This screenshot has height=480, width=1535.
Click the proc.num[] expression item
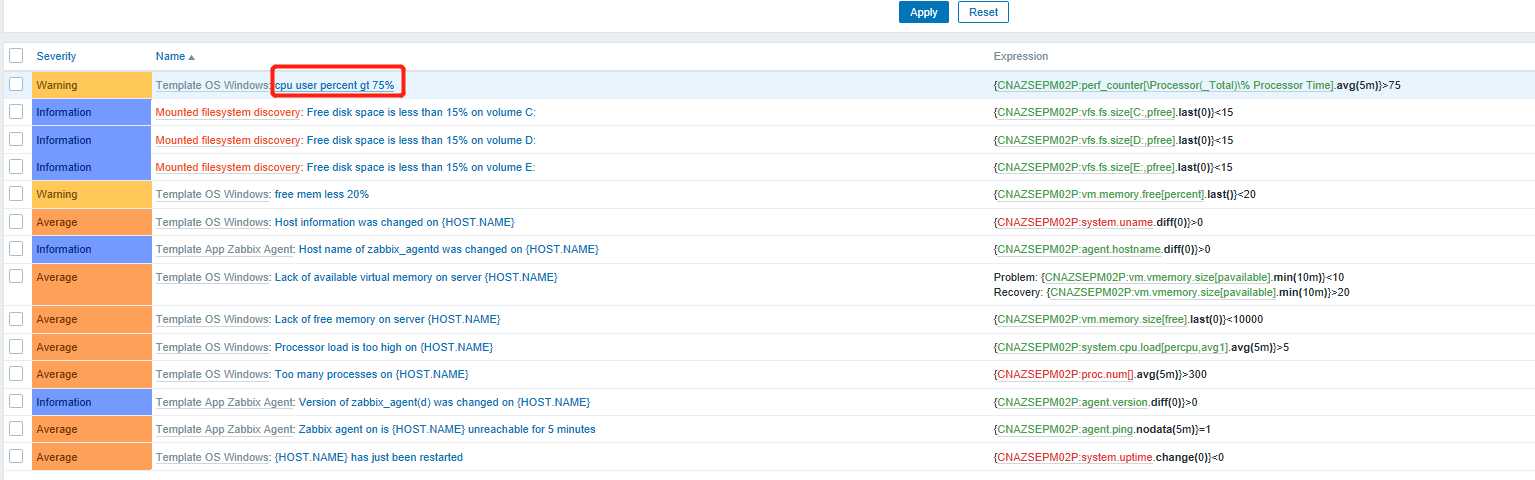(x=1068, y=374)
